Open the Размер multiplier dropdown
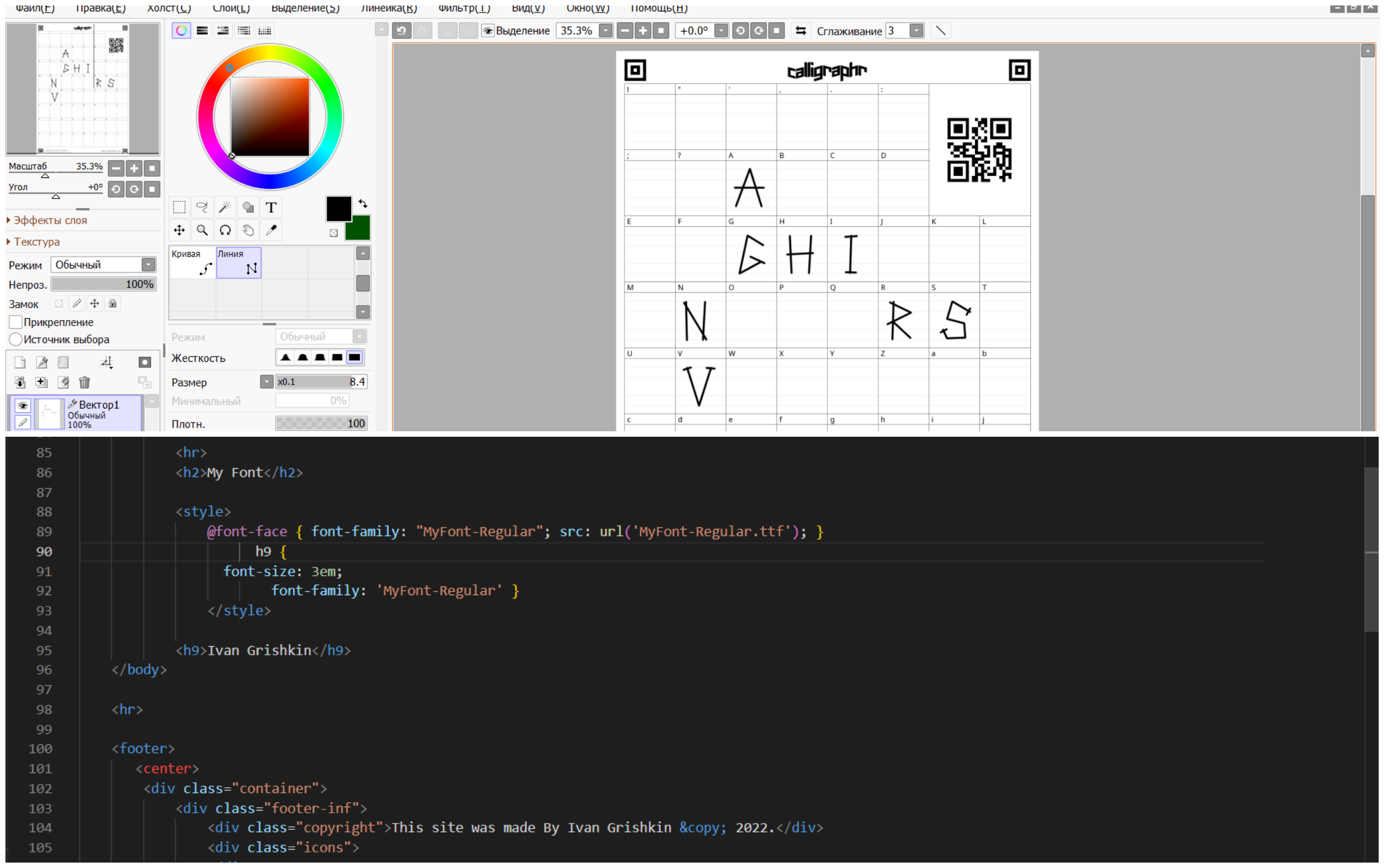Screen dimensions: 1389x868 pyautogui.click(x=266, y=382)
